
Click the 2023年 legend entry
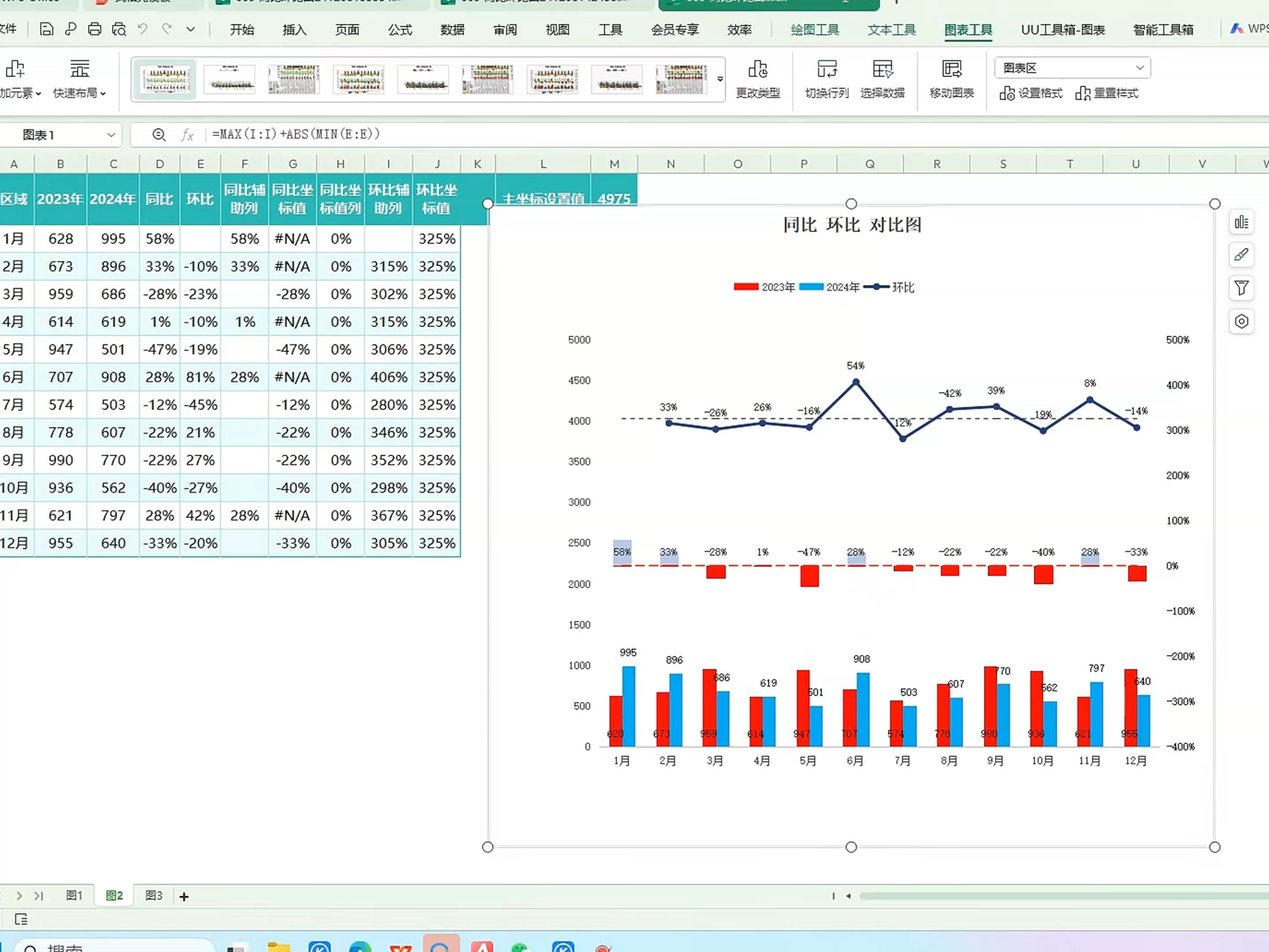(x=764, y=287)
